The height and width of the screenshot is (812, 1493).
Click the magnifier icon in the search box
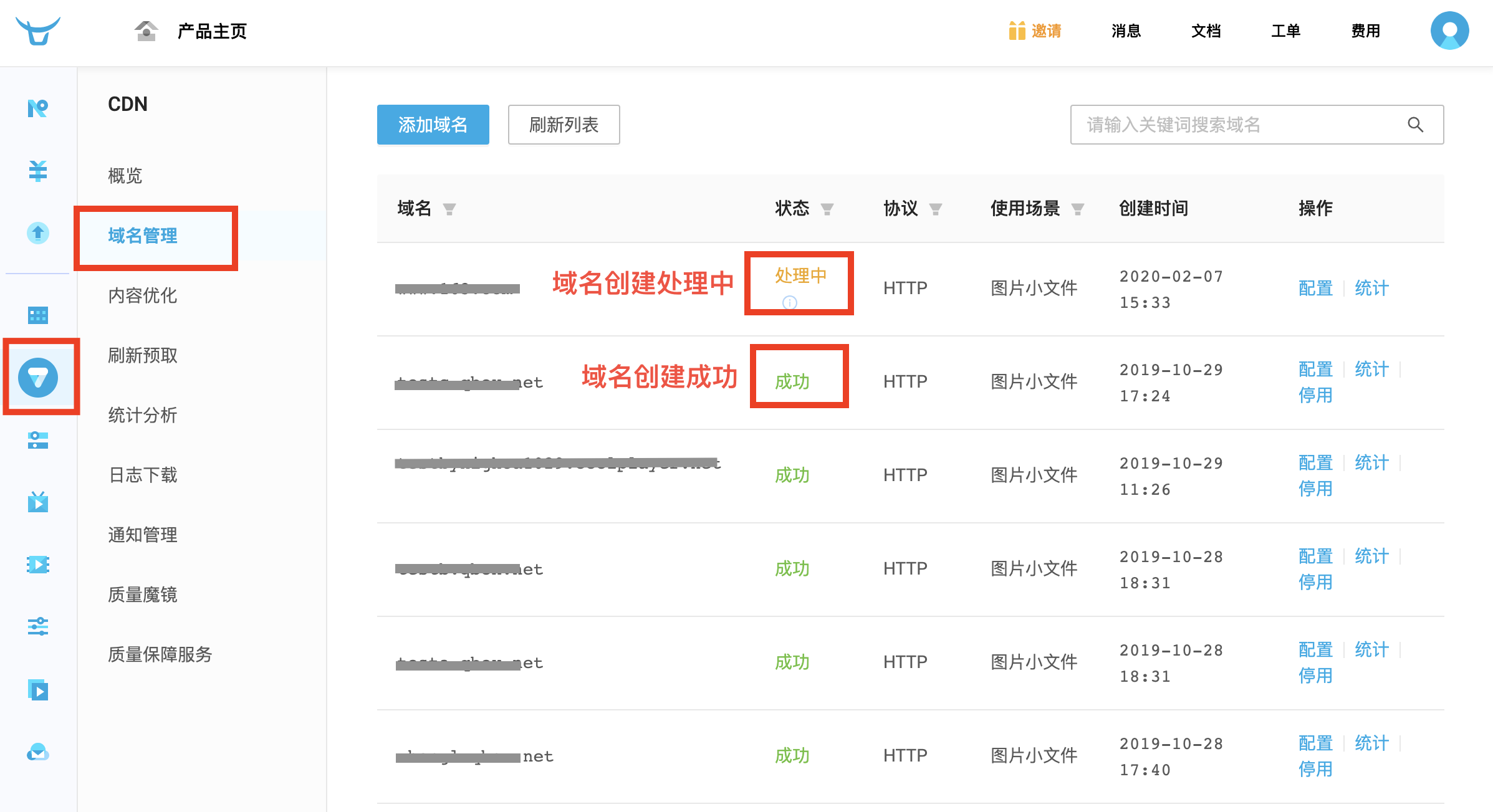point(1416,125)
